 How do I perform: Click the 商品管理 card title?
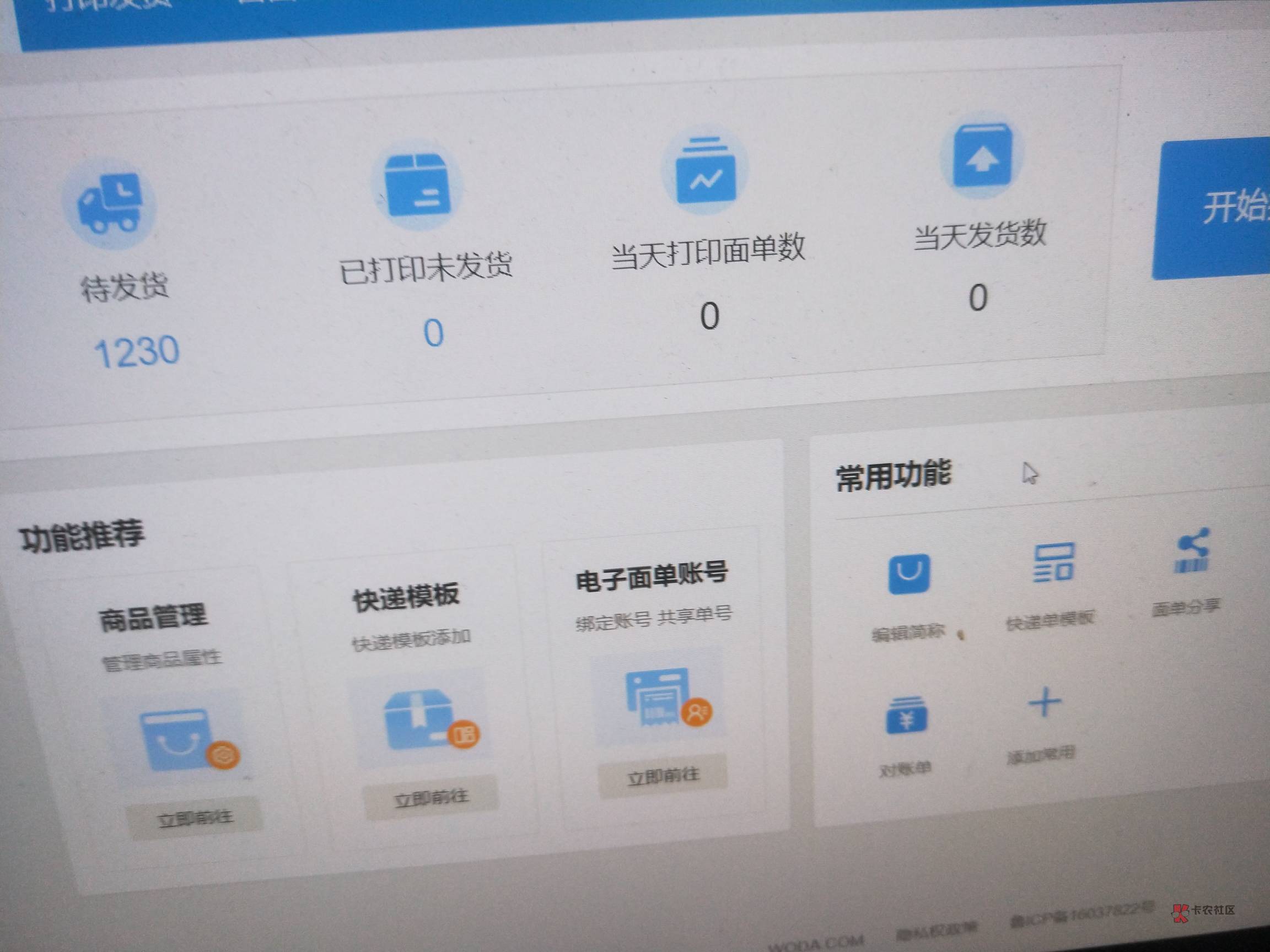pos(153,617)
